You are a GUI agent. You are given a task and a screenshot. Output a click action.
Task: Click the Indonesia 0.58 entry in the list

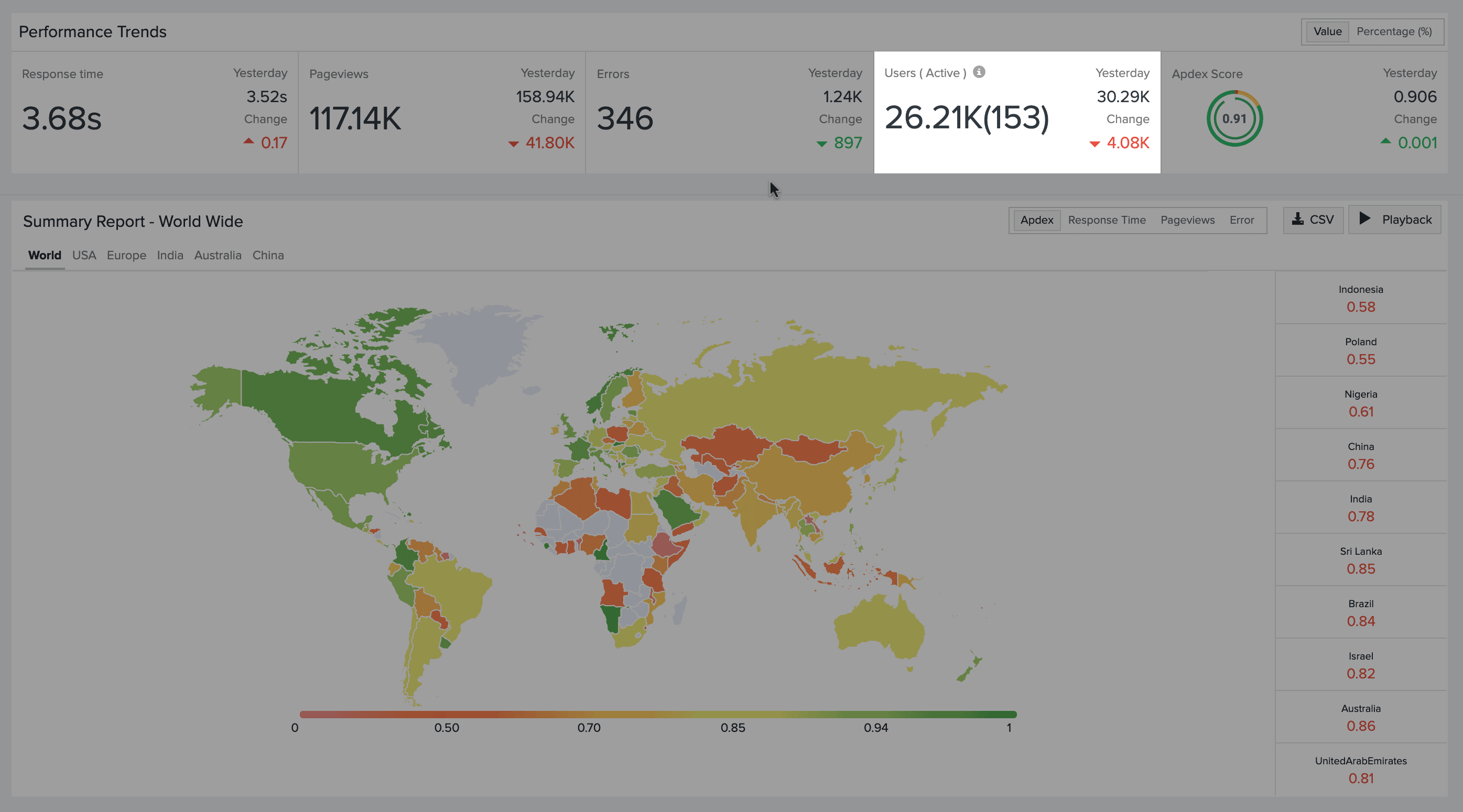point(1360,299)
